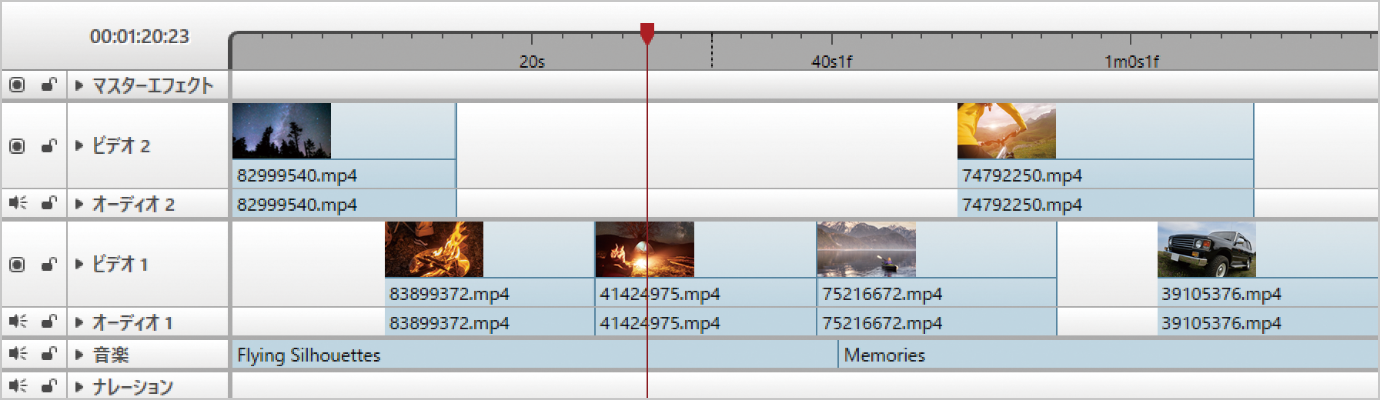The height and width of the screenshot is (400, 1380).
Task: Mute the オーディオ 2 track speaker icon
Action: [17, 204]
